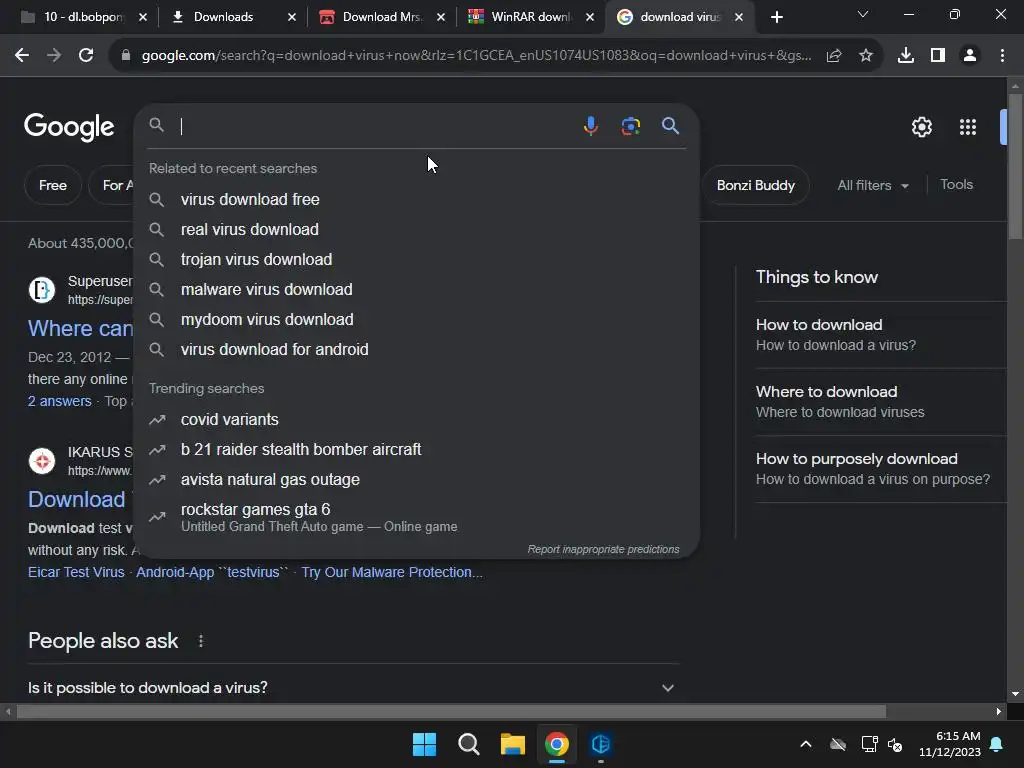This screenshot has width=1024, height=768.
Task: Select suggestion virus download for android
Action: point(417,349)
